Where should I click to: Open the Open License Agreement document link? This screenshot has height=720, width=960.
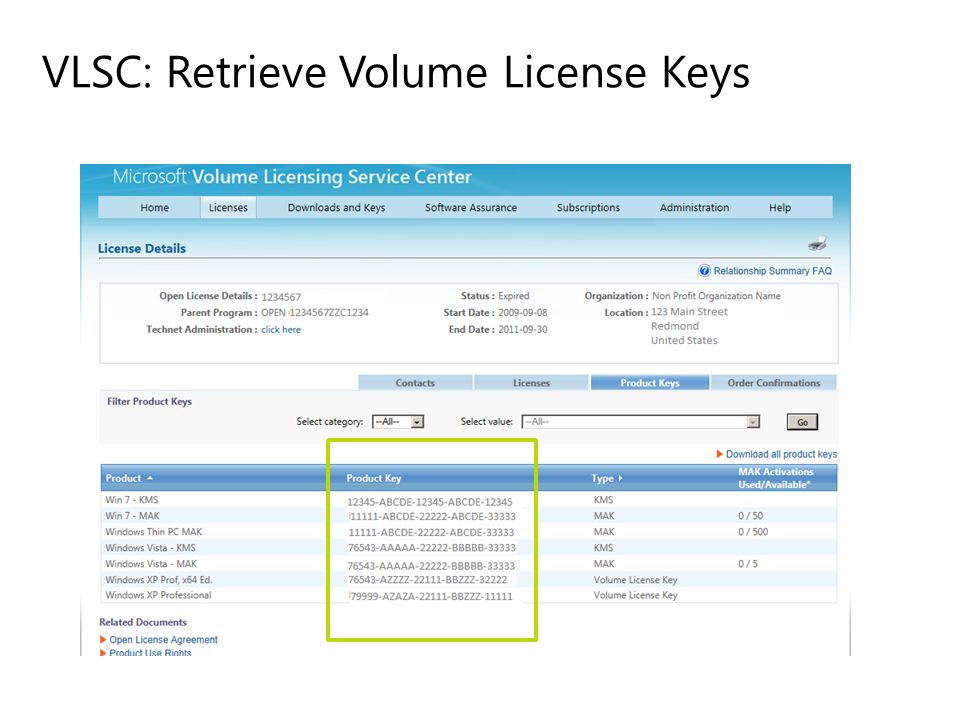point(163,639)
